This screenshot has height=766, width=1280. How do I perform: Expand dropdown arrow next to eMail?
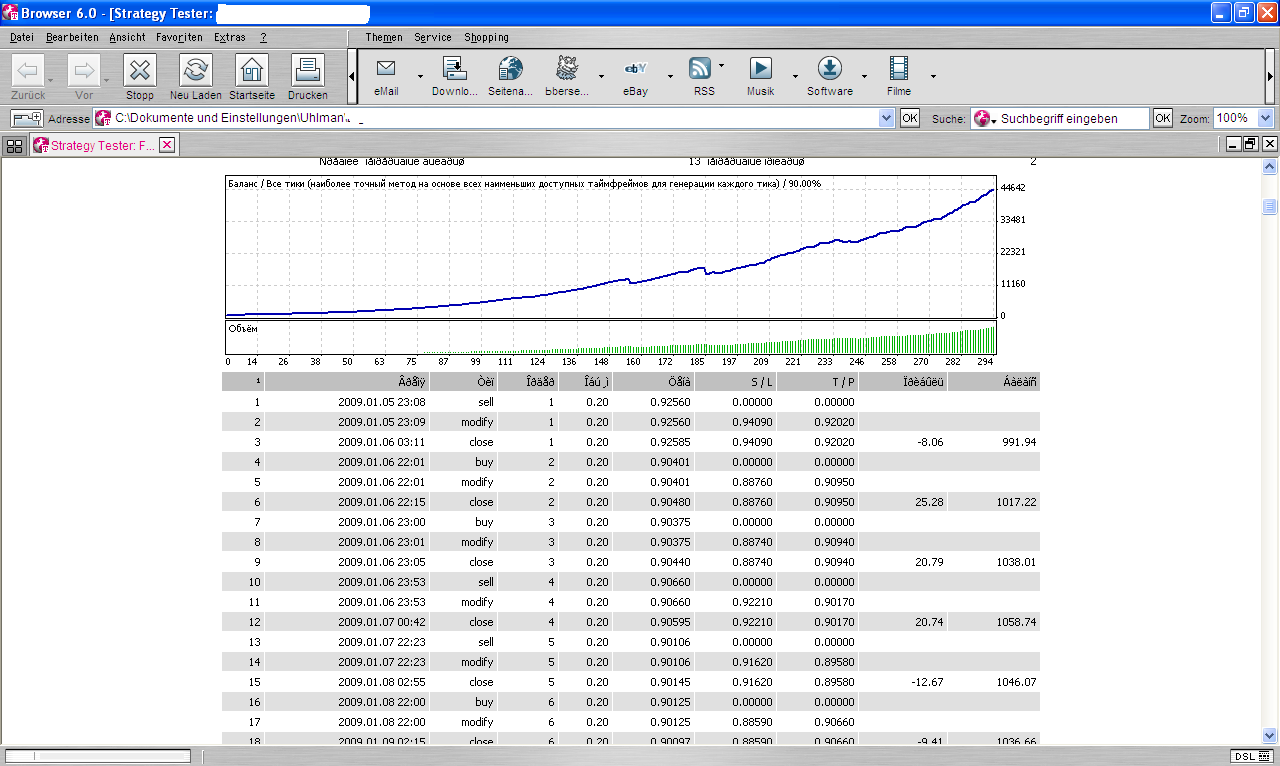(420, 76)
